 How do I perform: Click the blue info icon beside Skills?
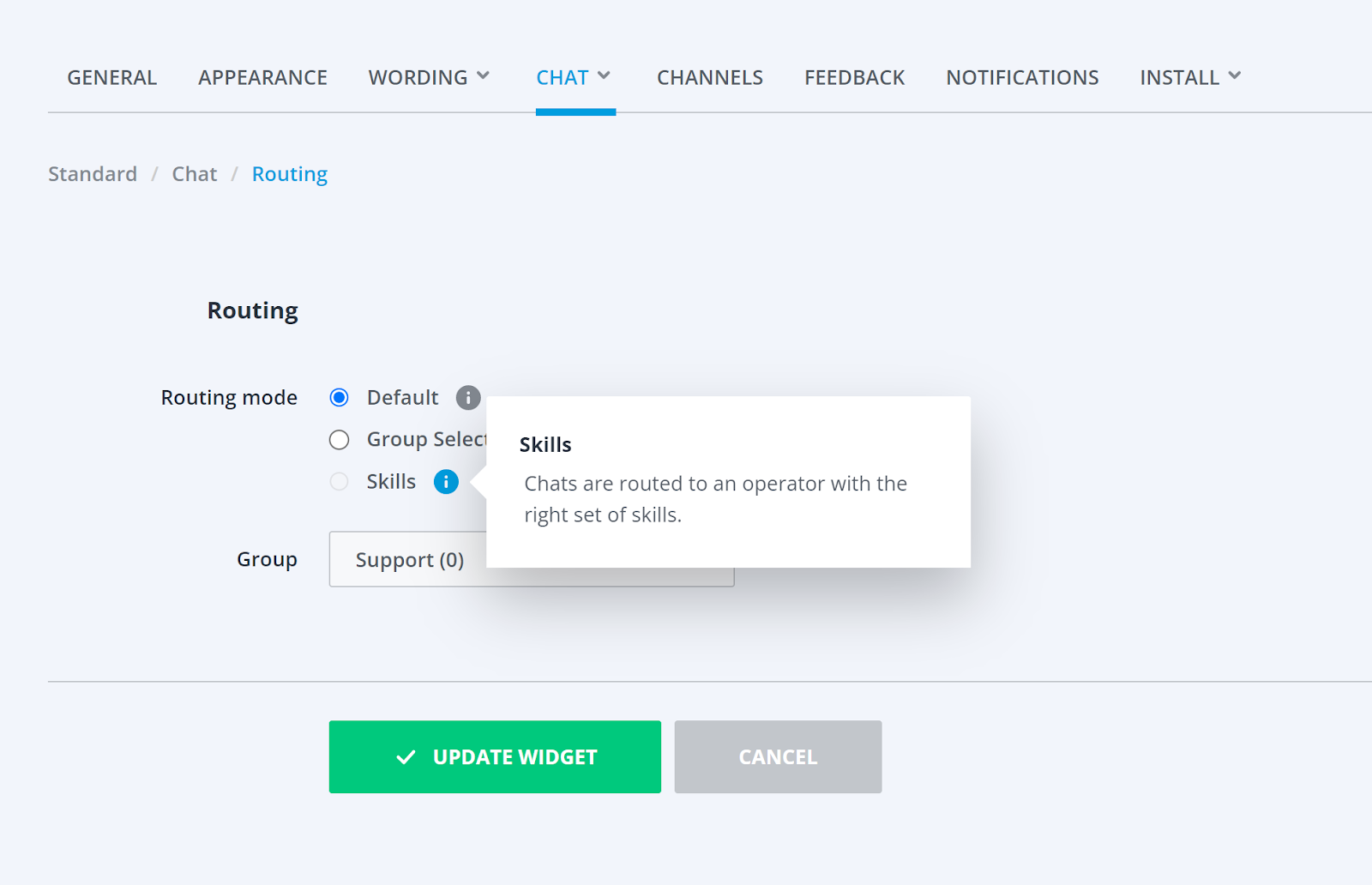[x=446, y=482]
